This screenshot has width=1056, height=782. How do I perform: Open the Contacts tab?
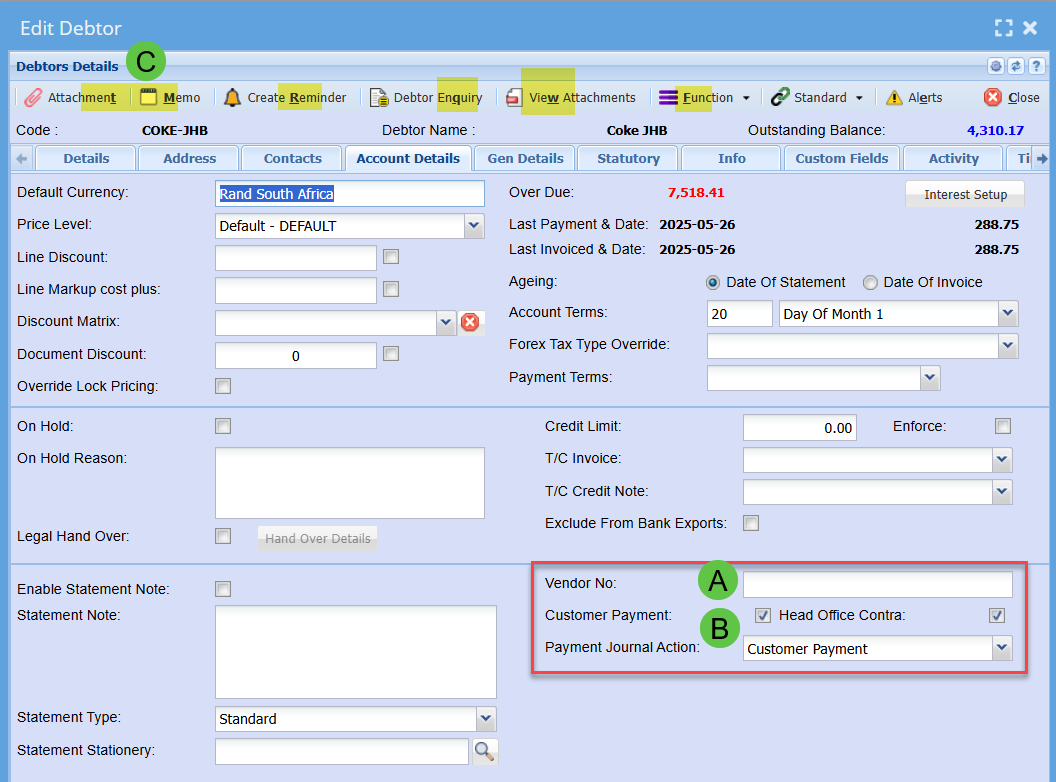pos(292,158)
